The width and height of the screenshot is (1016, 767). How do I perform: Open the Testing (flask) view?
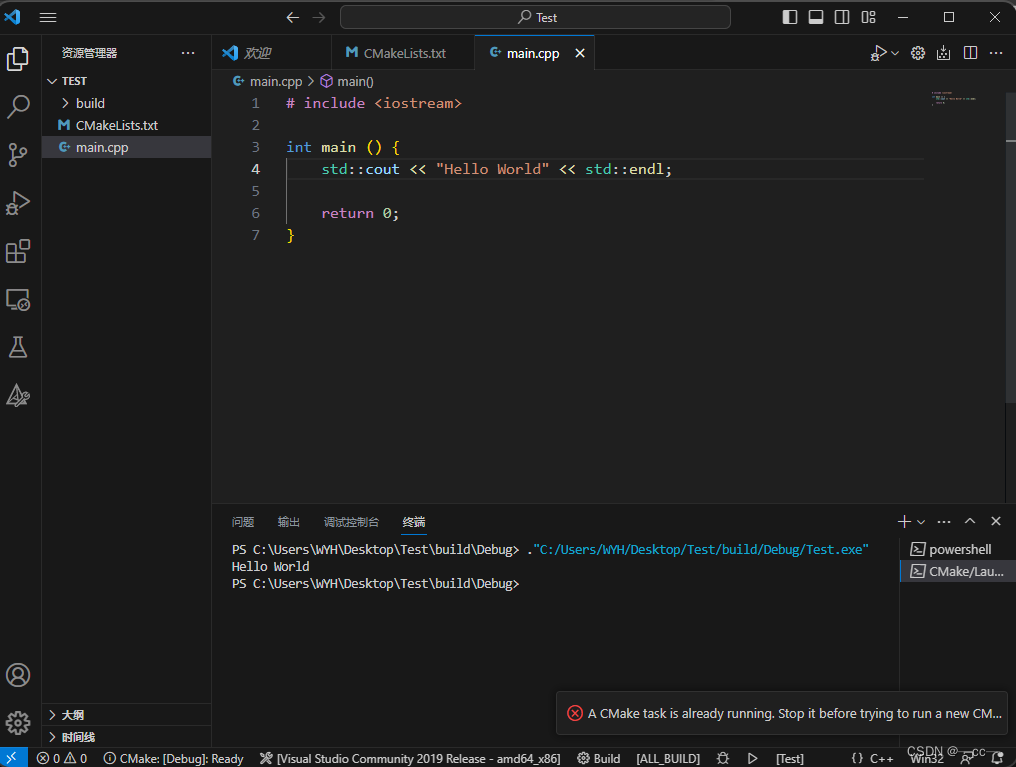pyautogui.click(x=18, y=347)
